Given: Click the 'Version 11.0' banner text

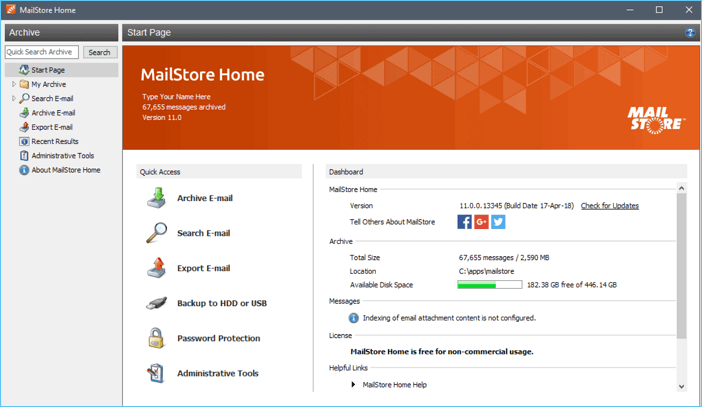Looking at the screenshot, I should [x=162, y=117].
